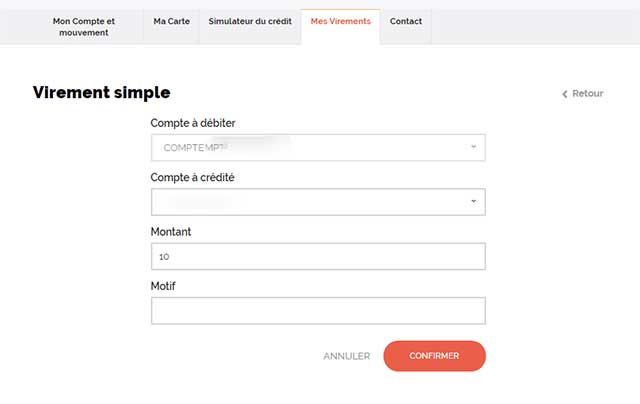The image size is (640, 404).
Task: Cancel the transfer via ANNULER
Action: [x=347, y=356]
